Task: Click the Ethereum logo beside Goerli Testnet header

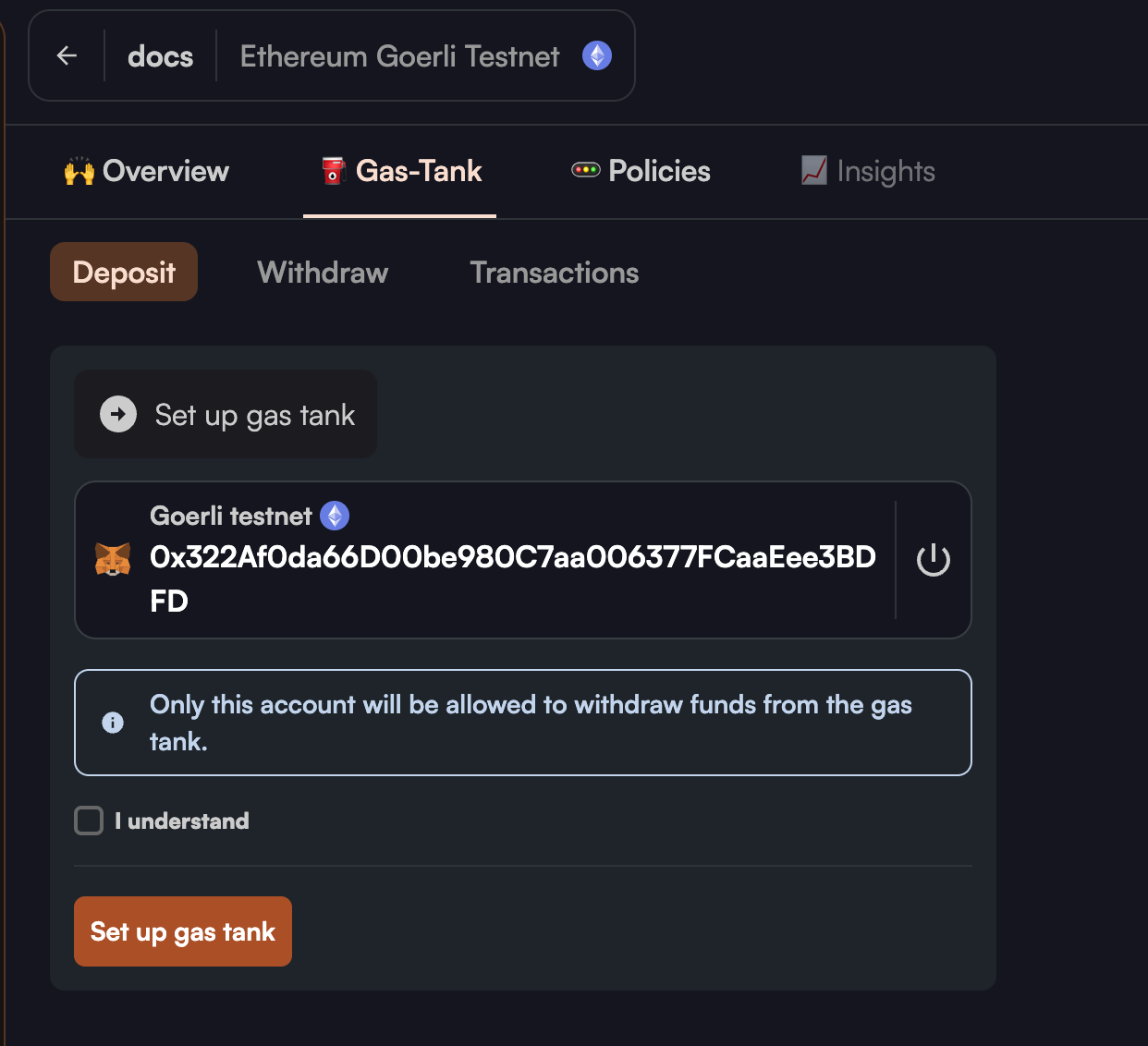Action: click(x=597, y=56)
